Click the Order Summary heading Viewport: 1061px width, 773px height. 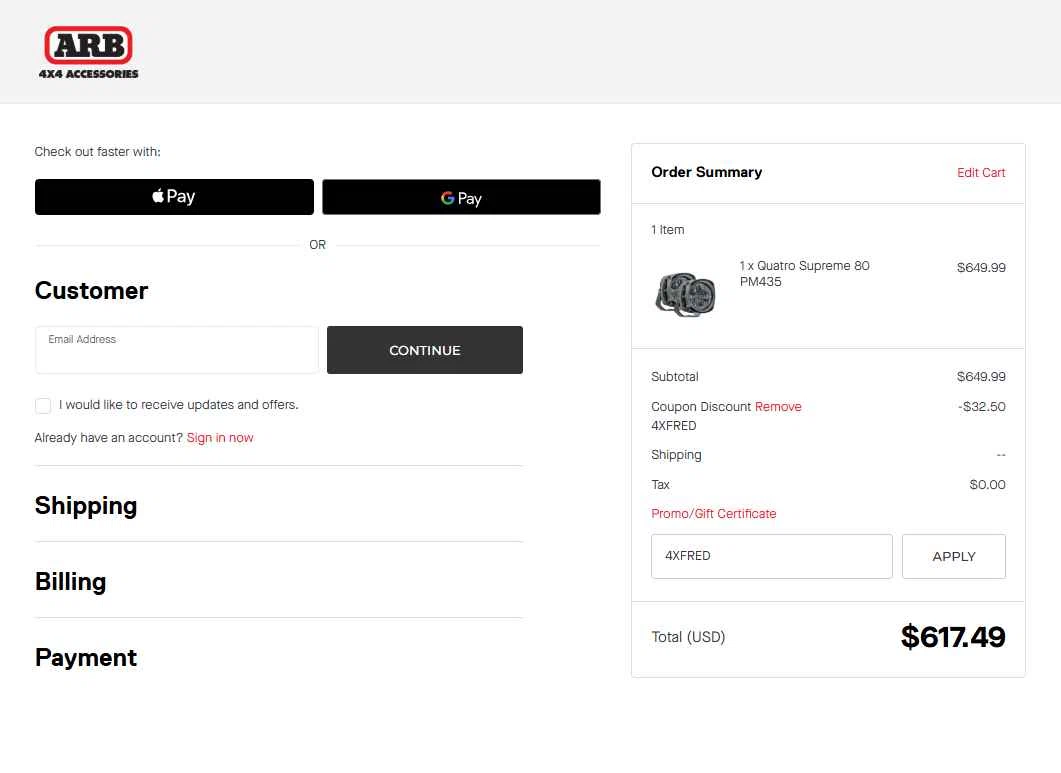pos(706,172)
